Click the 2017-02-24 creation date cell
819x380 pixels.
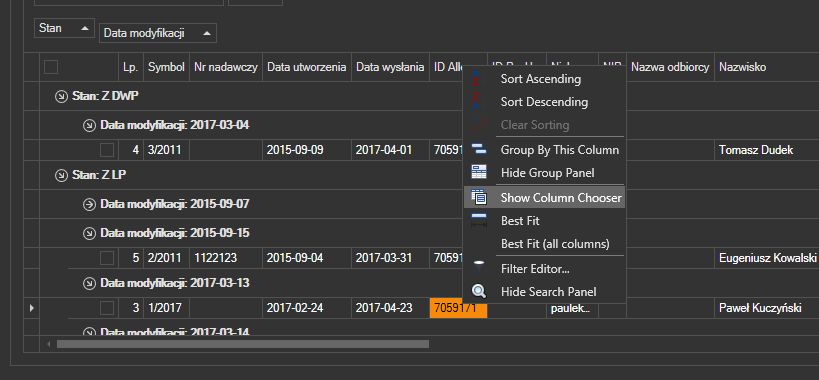(x=307, y=308)
